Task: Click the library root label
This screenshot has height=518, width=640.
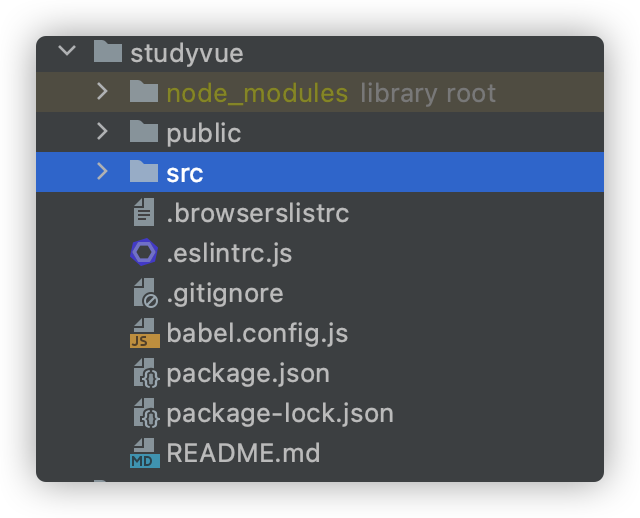Action: (x=428, y=93)
